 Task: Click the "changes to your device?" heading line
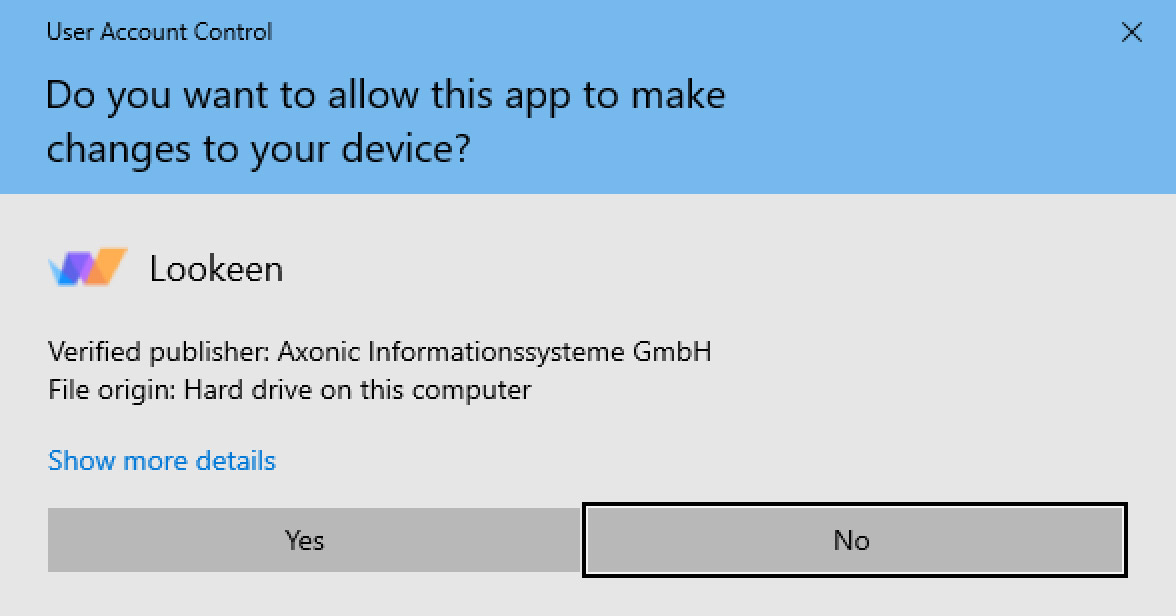pyautogui.click(x=259, y=149)
